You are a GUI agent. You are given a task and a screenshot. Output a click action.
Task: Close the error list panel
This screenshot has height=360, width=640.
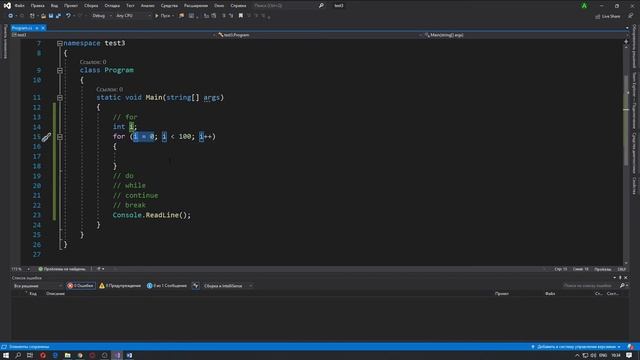tap(626, 278)
